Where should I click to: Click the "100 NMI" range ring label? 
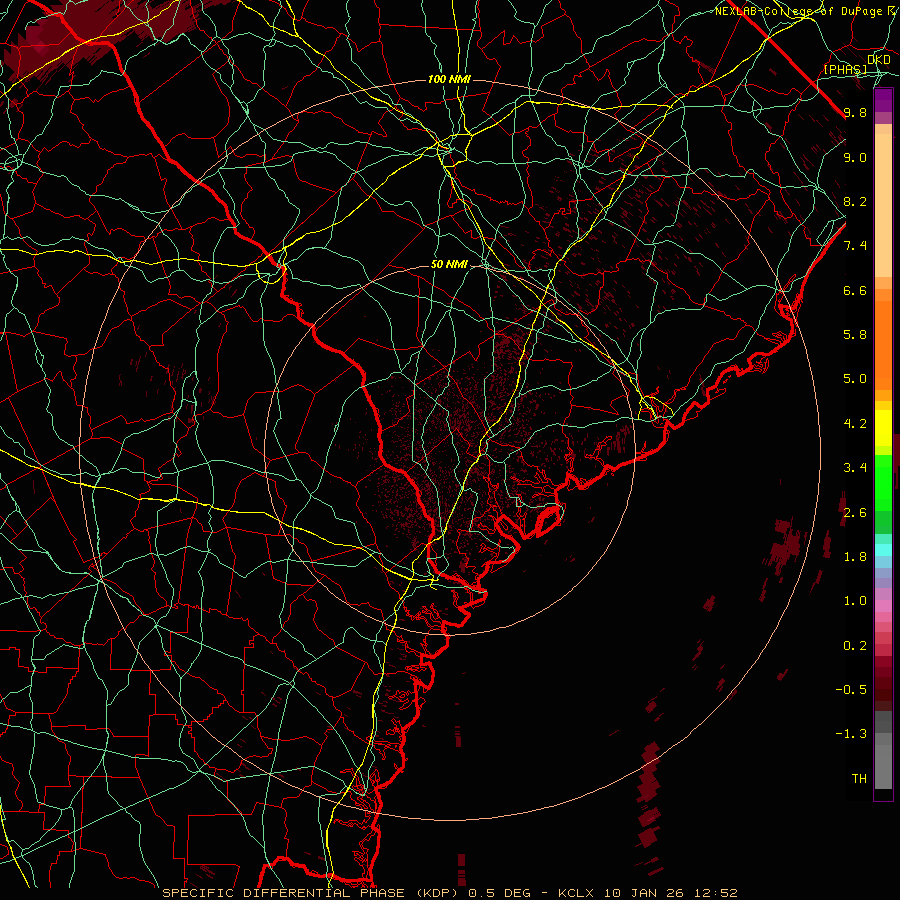[x=449, y=79]
